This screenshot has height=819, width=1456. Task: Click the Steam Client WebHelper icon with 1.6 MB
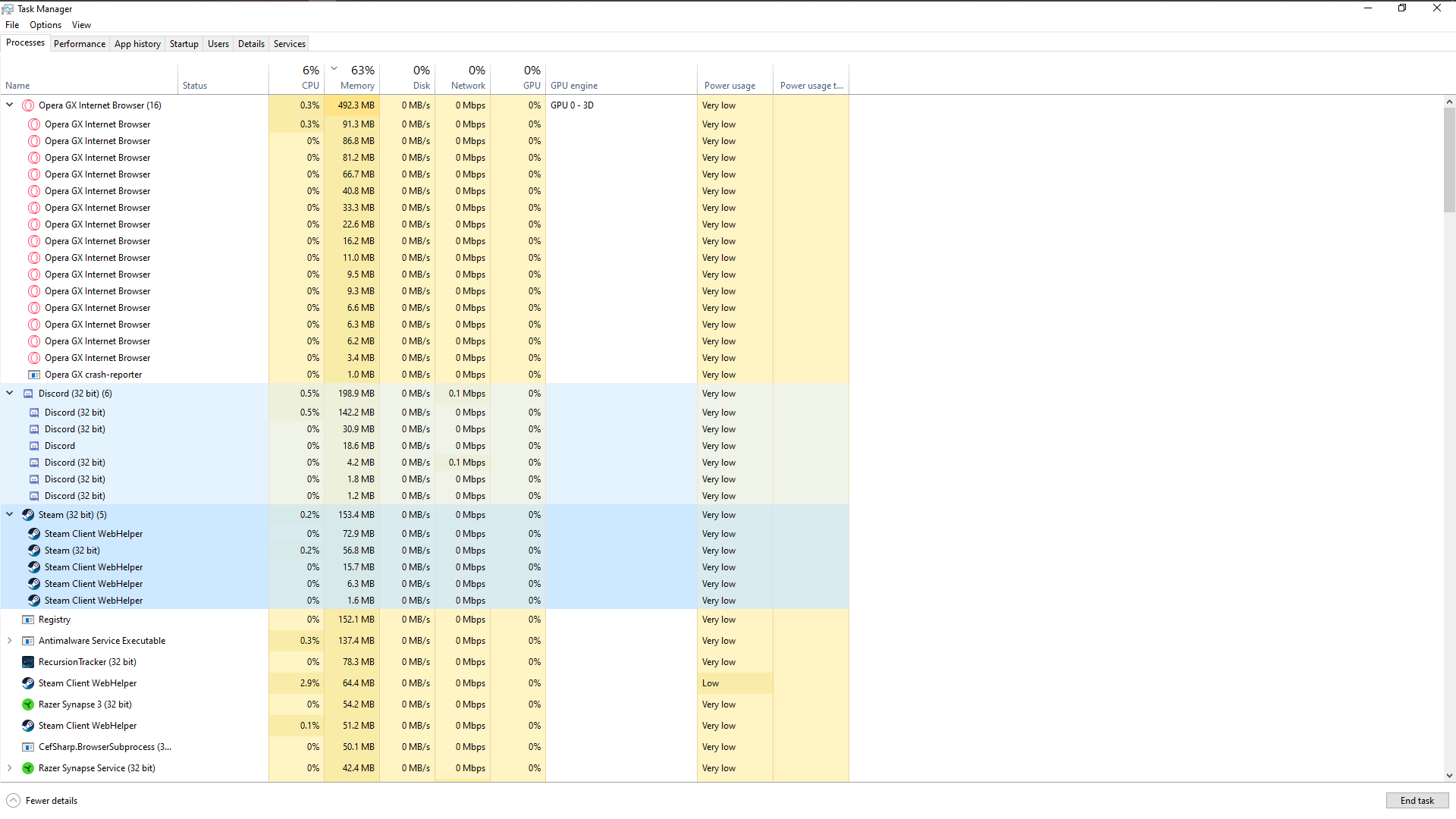[34, 601]
